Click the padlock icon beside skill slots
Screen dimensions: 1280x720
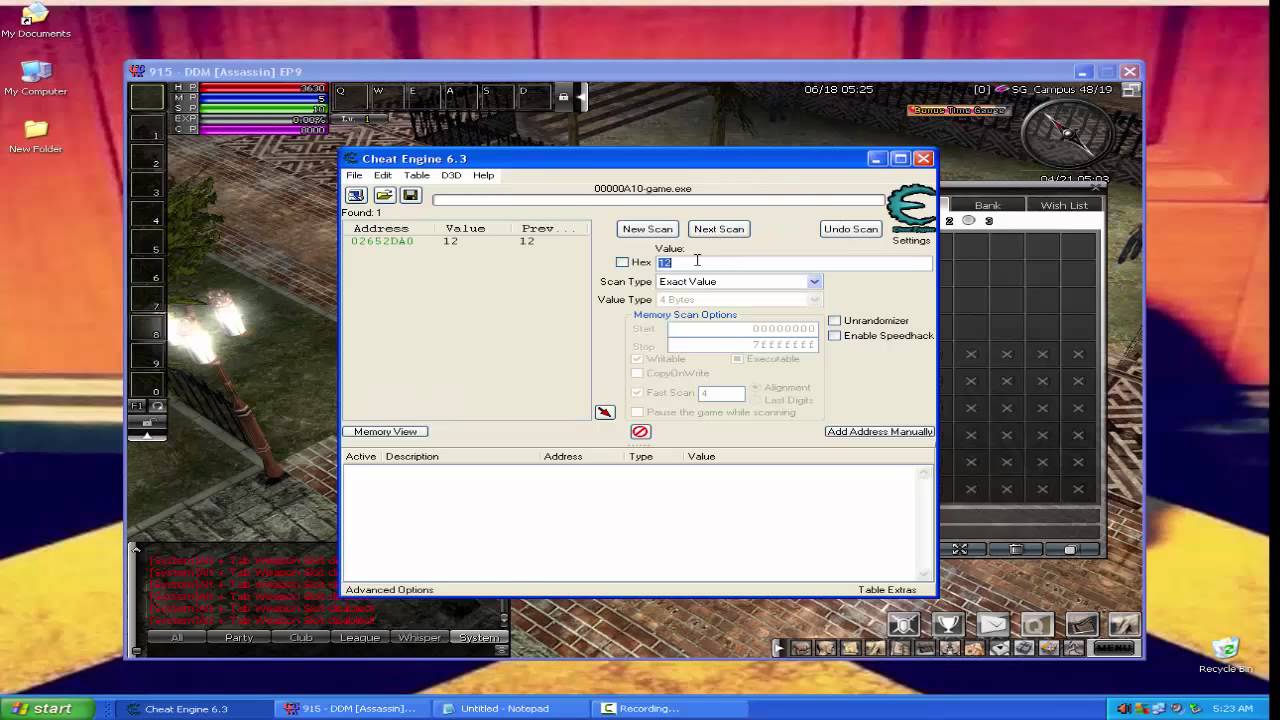tap(563, 97)
